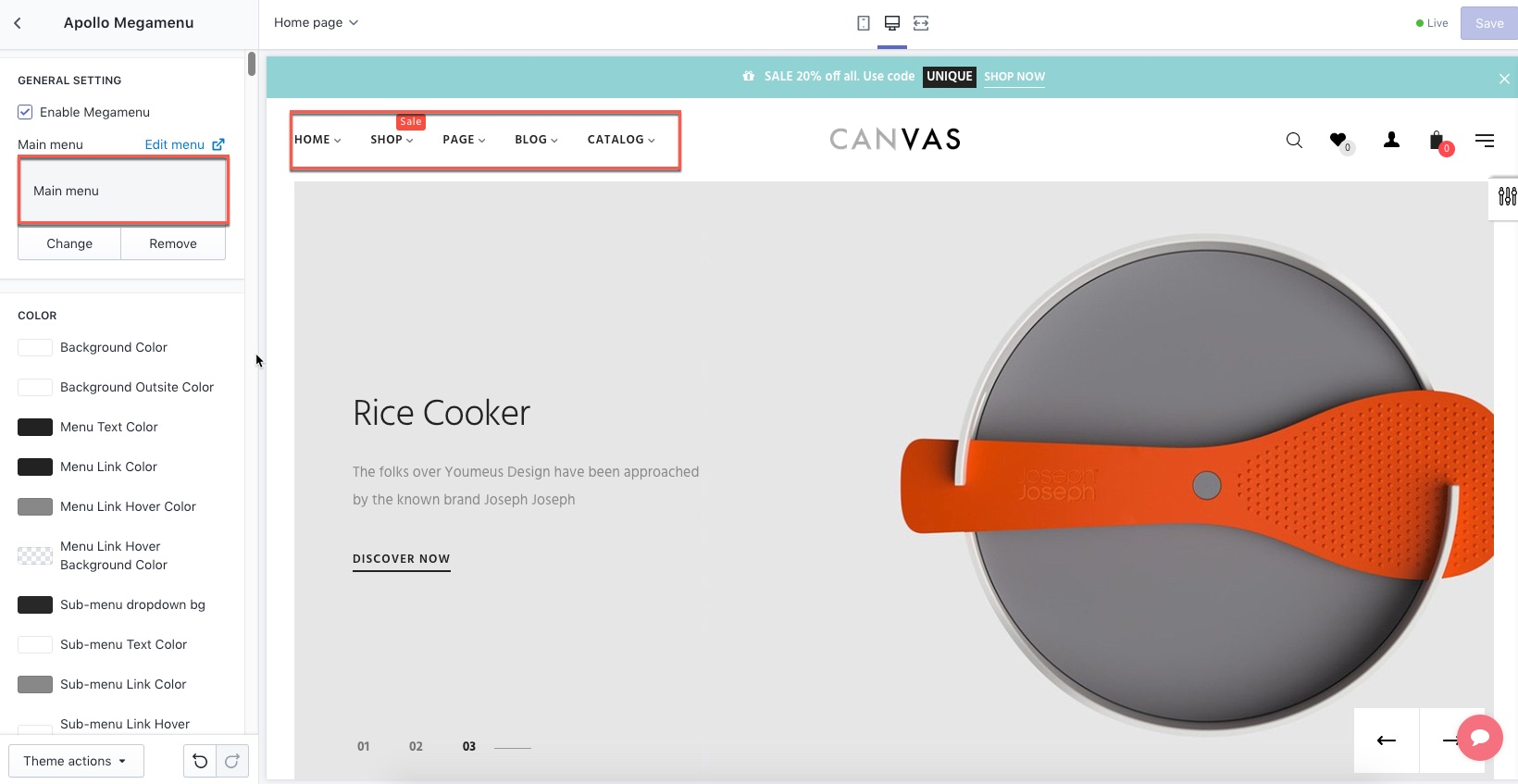Open Menu Link Hover Color swatch
Image resolution: width=1518 pixels, height=784 pixels.
[35, 506]
